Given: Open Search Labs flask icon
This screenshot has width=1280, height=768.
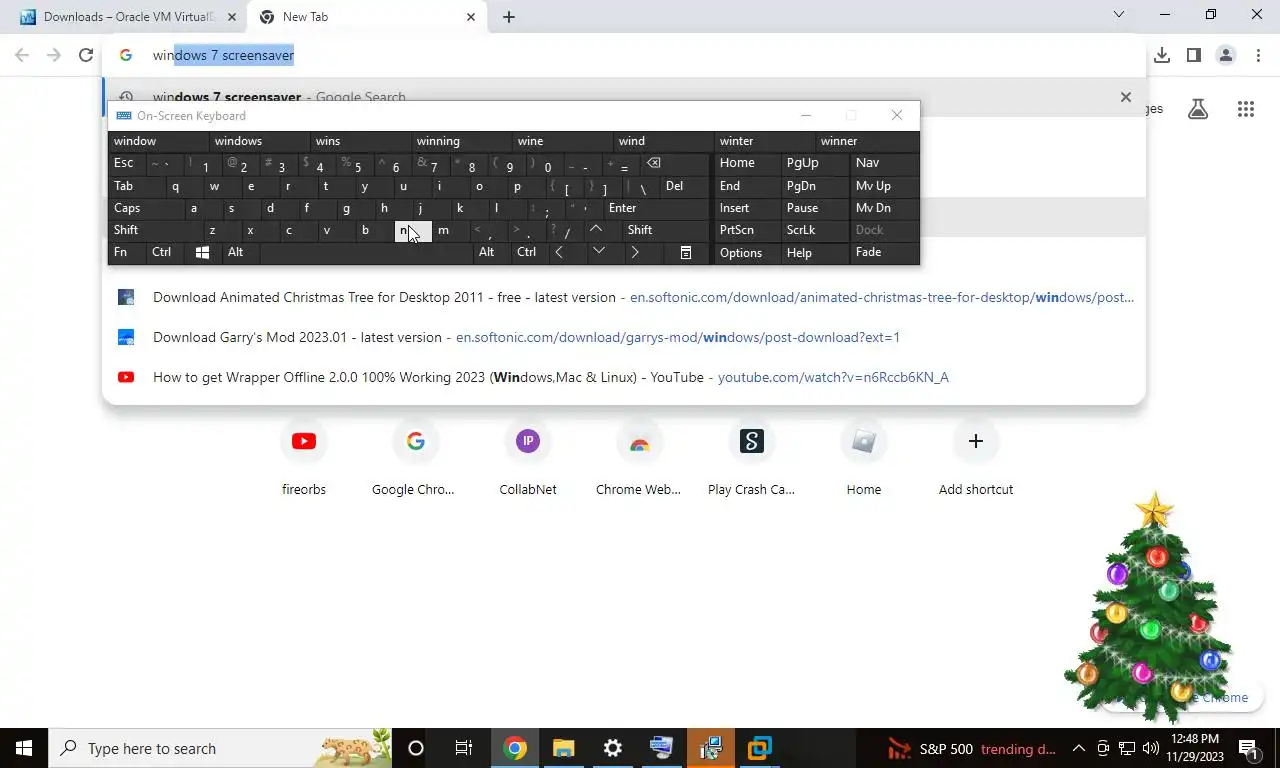Looking at the screenshot, I should click(x=1198, y=109).
